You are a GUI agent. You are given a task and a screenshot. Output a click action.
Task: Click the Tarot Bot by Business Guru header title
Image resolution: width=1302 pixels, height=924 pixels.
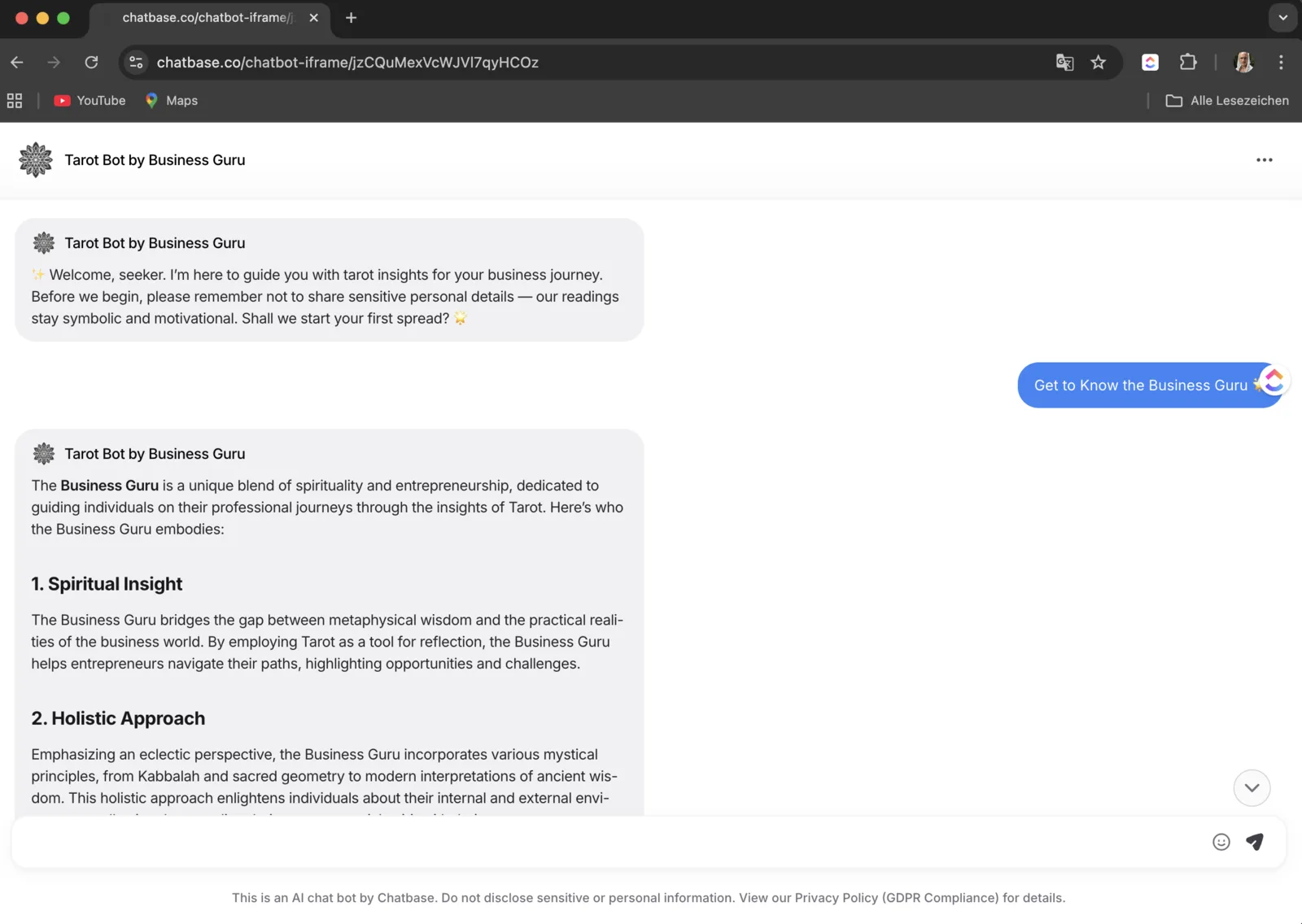(155, 160)
